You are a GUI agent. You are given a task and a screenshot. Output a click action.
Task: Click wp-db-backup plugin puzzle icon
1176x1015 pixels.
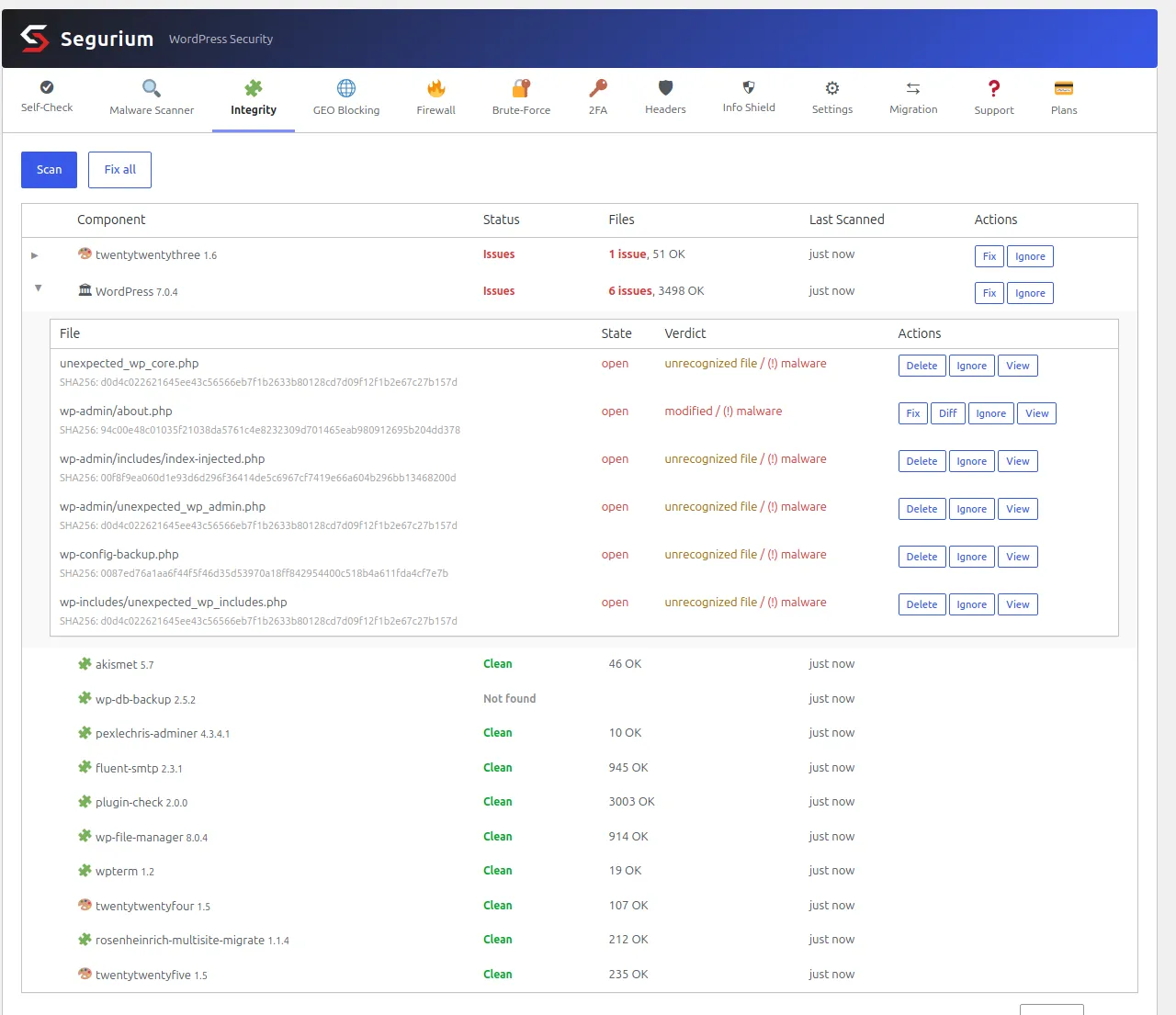click(x=85, y=698)
